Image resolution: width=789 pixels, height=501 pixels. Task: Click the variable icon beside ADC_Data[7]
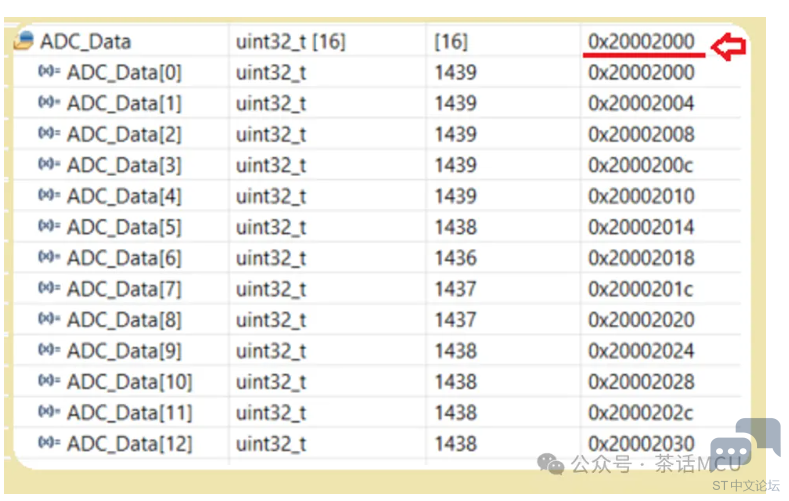49,288
